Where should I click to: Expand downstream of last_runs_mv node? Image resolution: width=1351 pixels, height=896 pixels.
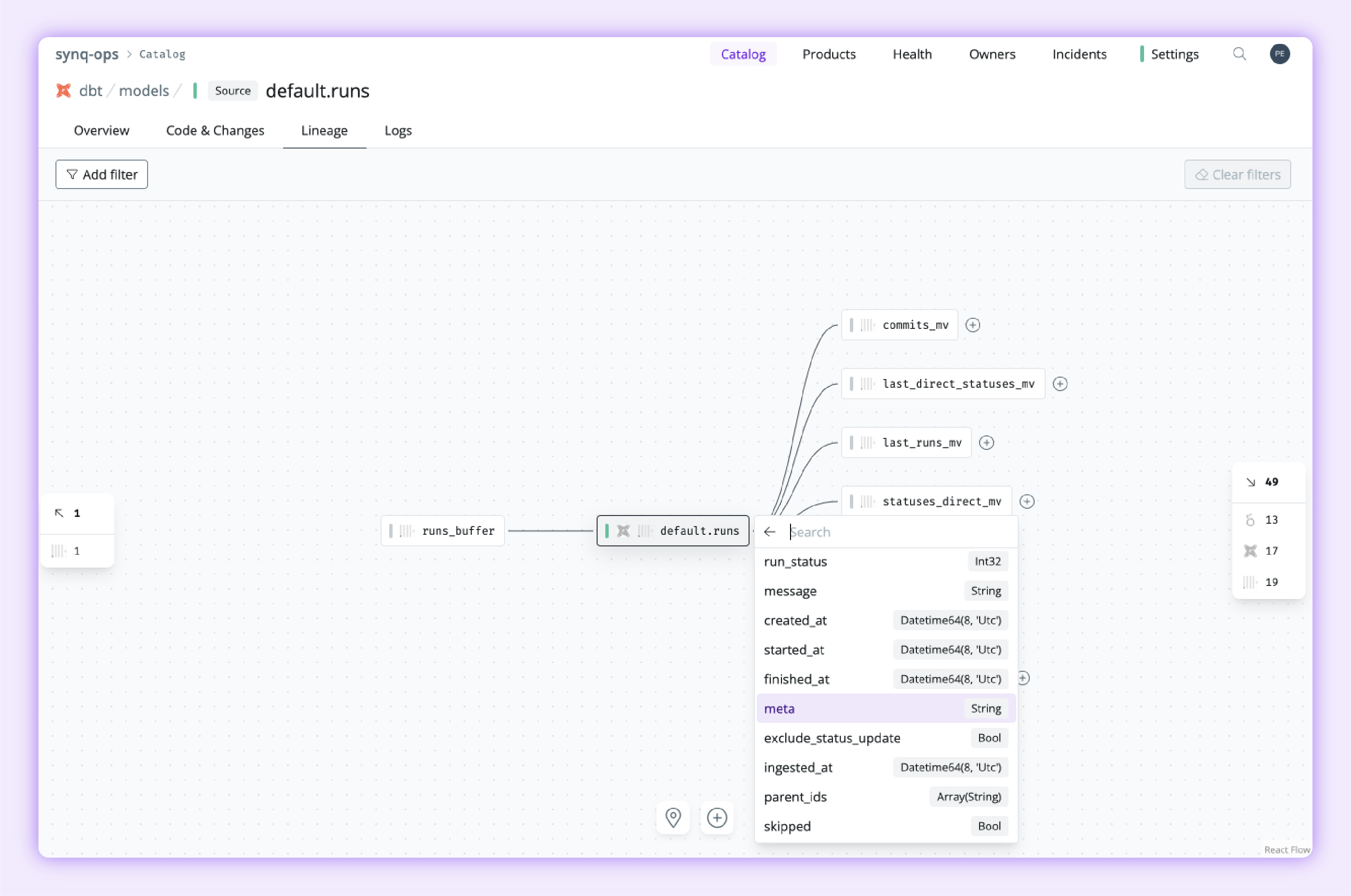click(986, 442)
